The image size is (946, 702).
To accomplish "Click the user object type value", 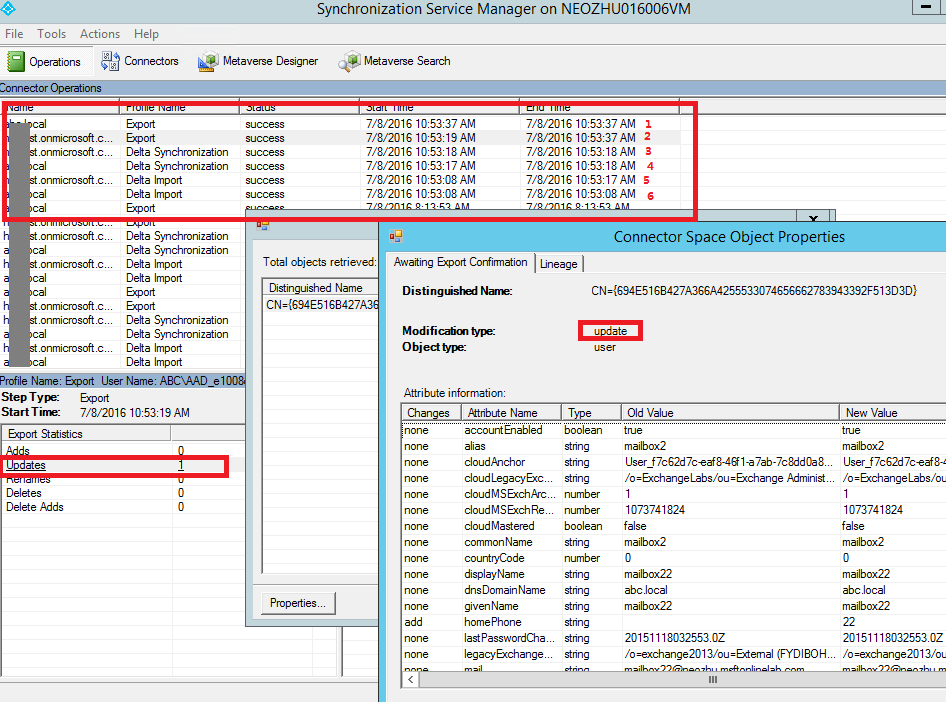I will click(605, 347).
